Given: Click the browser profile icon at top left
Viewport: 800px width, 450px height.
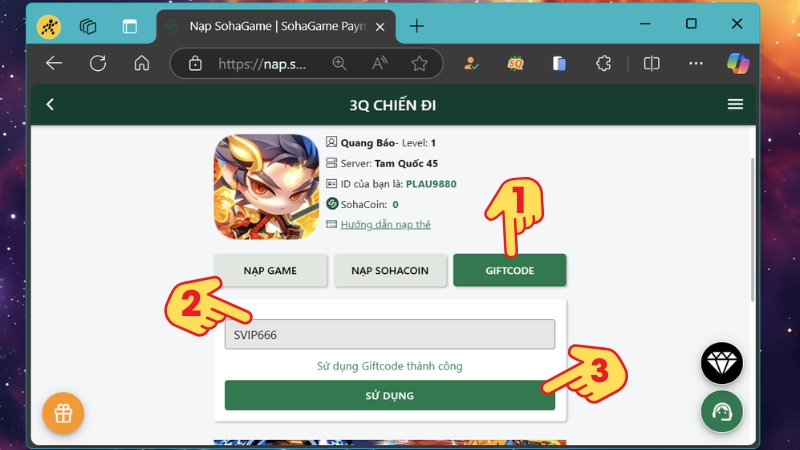Looking at the screenshot, I should pos(49,27).
